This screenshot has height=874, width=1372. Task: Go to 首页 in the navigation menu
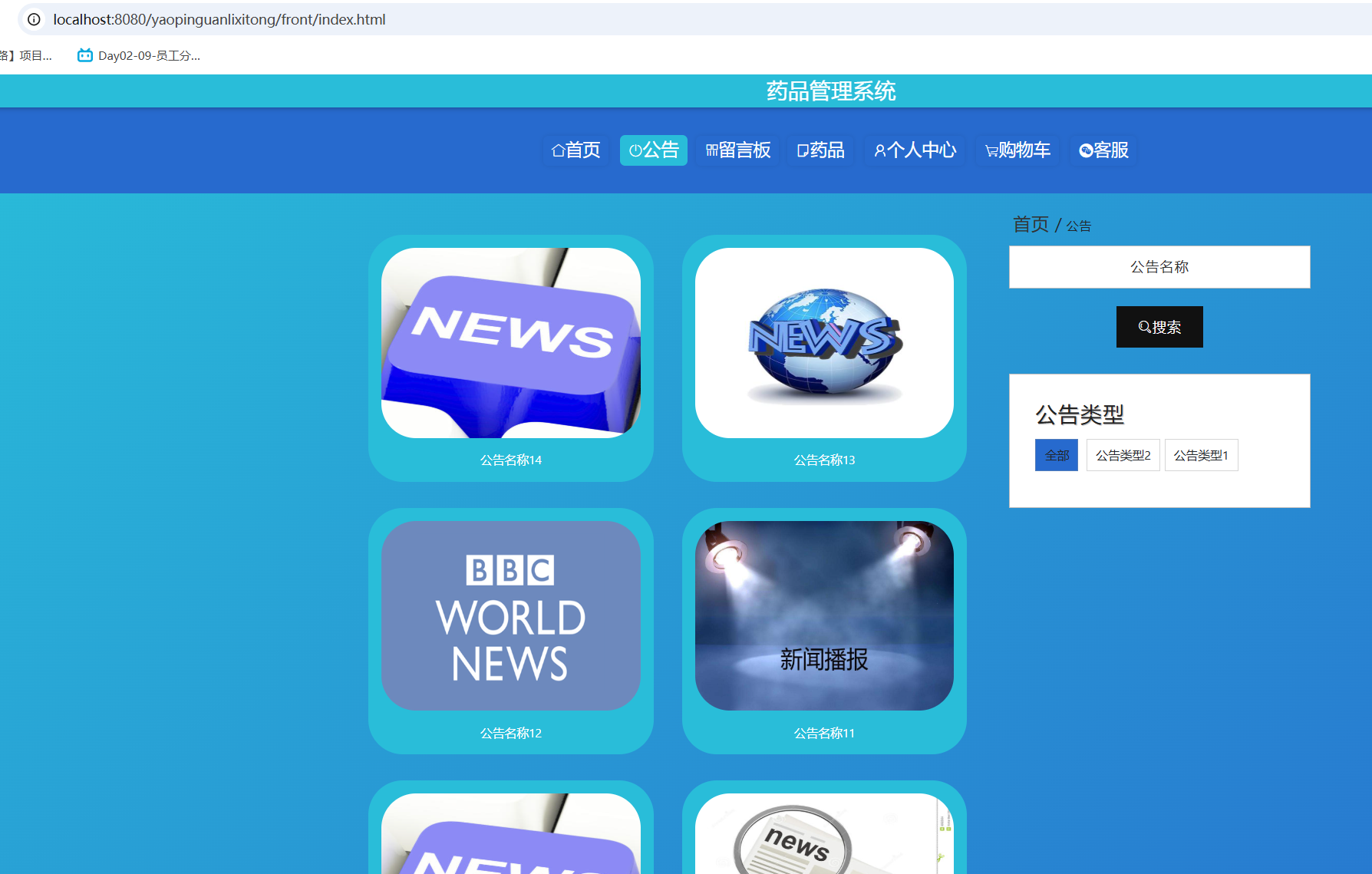576,150
